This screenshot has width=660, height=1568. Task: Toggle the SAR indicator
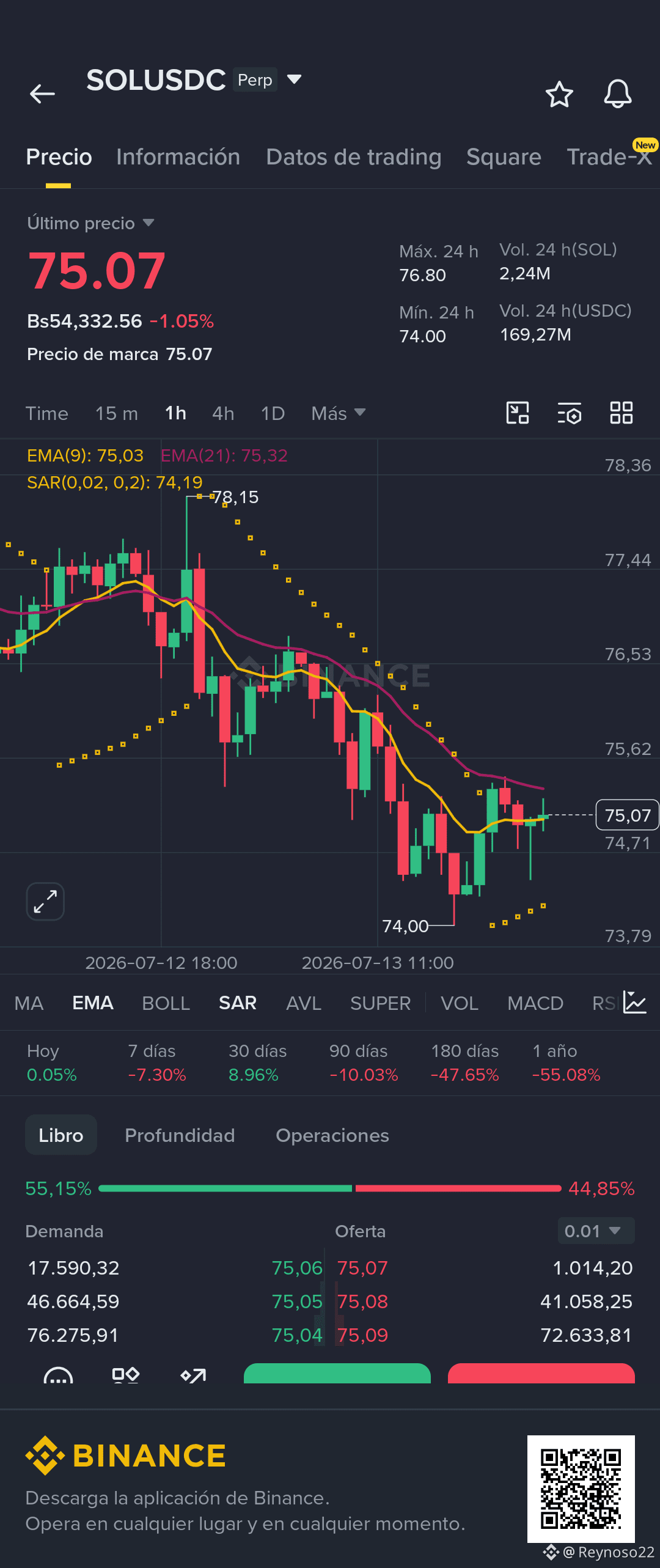tap(238, 1003)
